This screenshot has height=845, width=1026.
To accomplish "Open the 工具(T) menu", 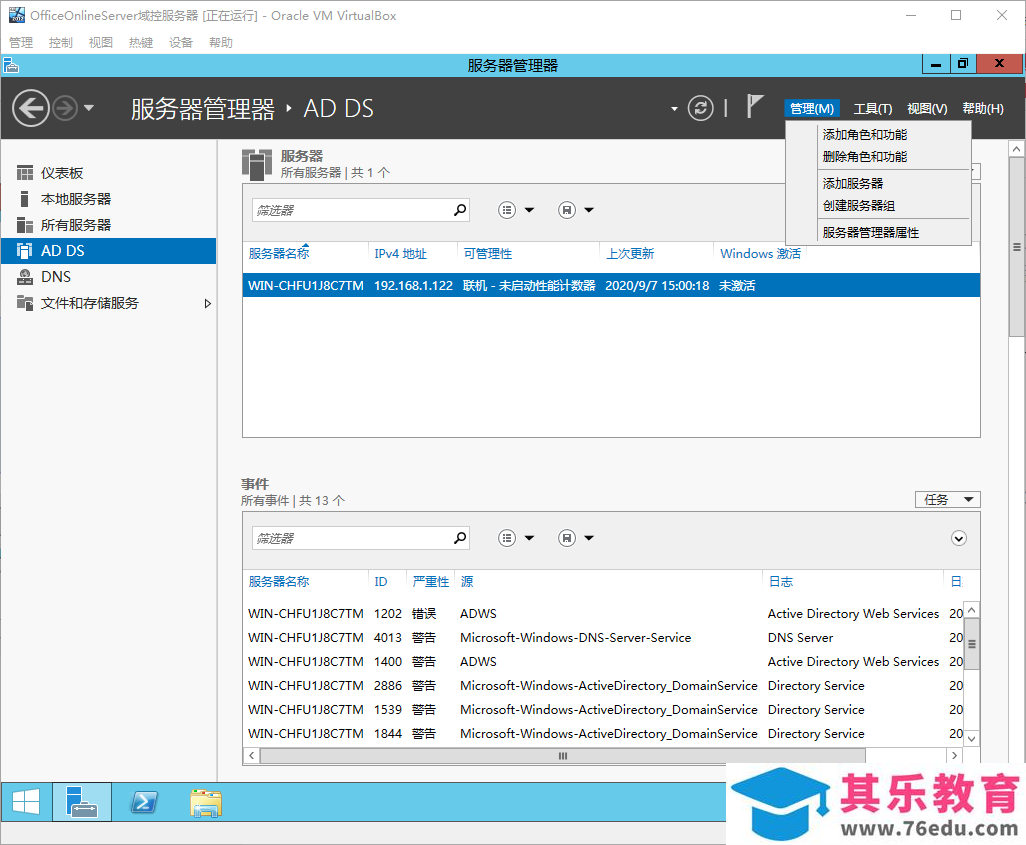I will point(872,109).
